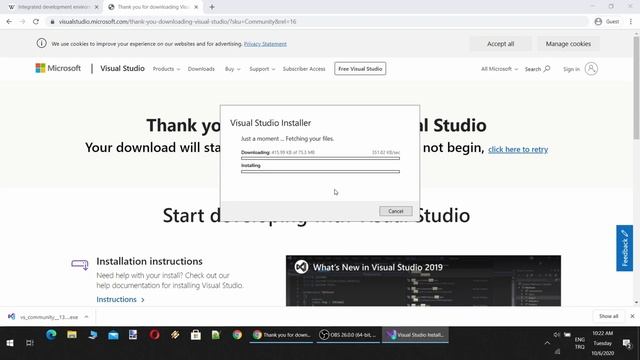Open File Explorer from the taskbar
The image size is (640, 360).
pos(72,335)
